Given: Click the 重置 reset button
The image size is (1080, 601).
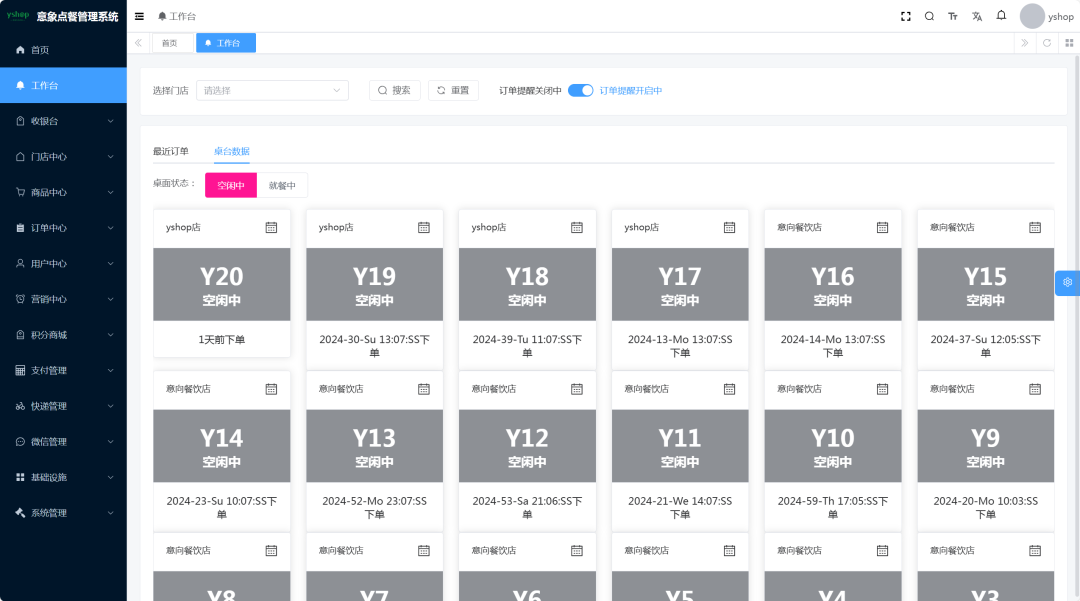Looking at the screenshot, I should (453, 91).
